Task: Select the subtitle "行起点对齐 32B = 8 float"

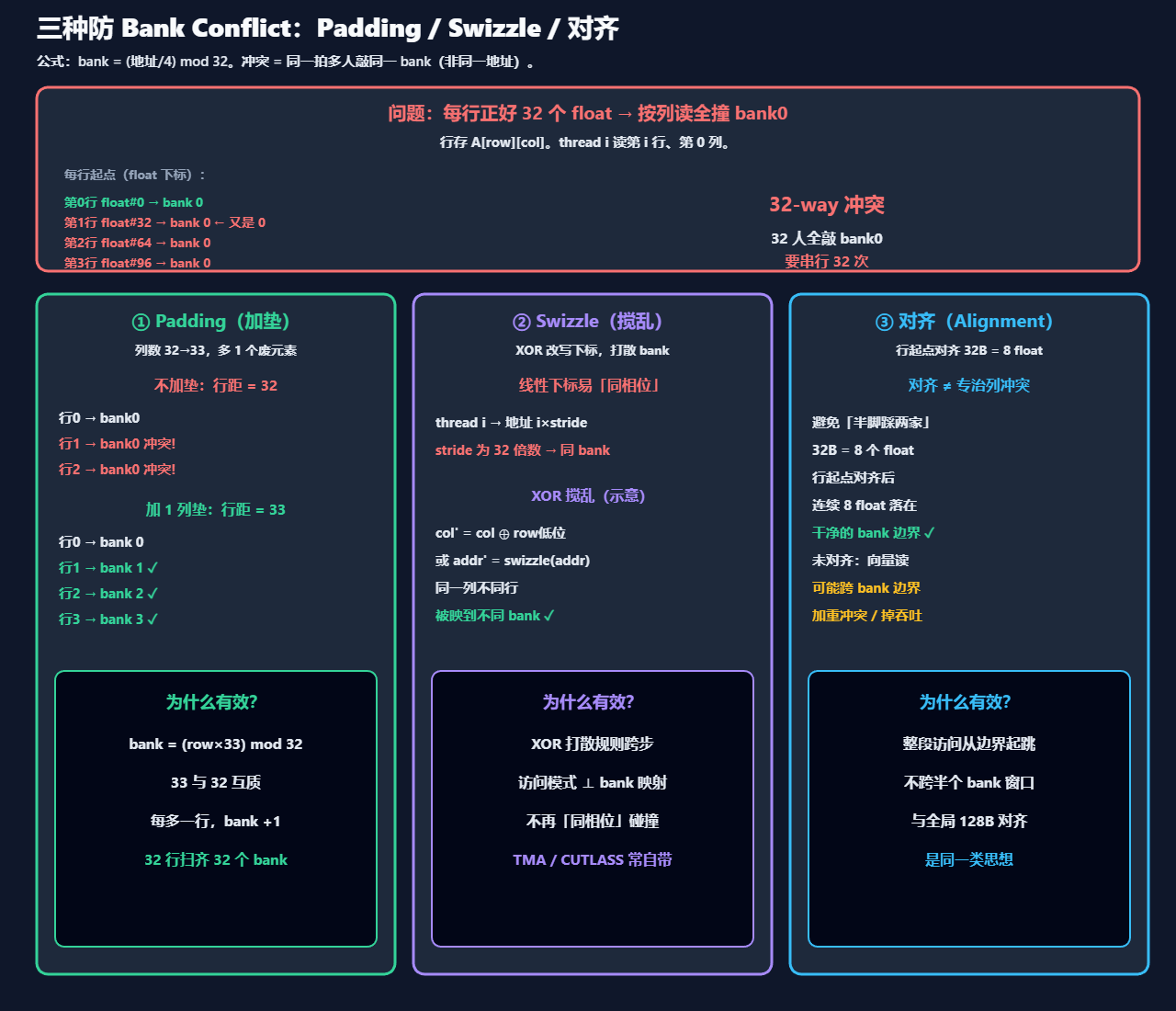Action: [969, 350]
